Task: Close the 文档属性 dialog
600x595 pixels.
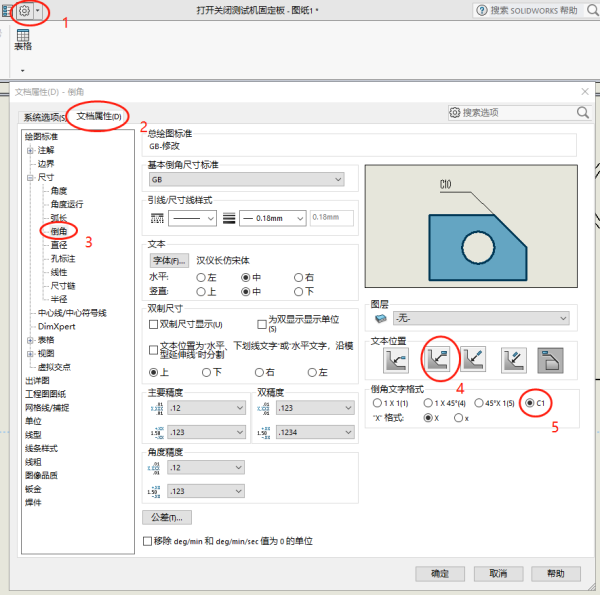Action: 585,91
